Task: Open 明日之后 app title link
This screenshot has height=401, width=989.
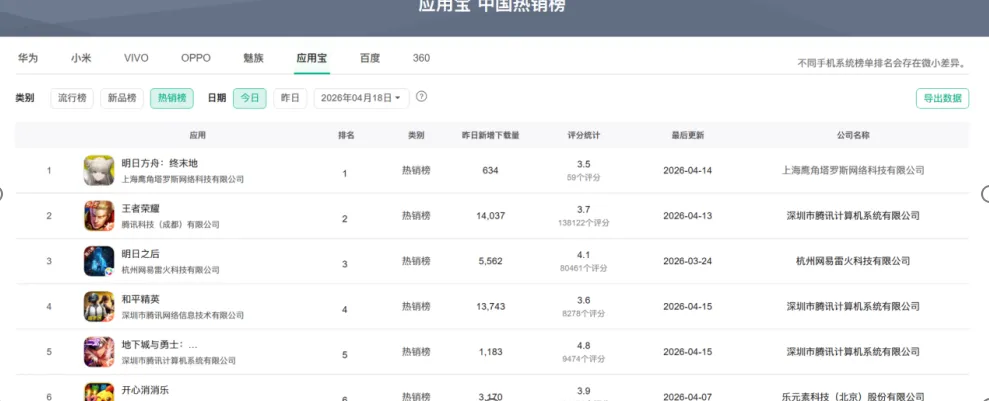Action: [x=140, y=254]
